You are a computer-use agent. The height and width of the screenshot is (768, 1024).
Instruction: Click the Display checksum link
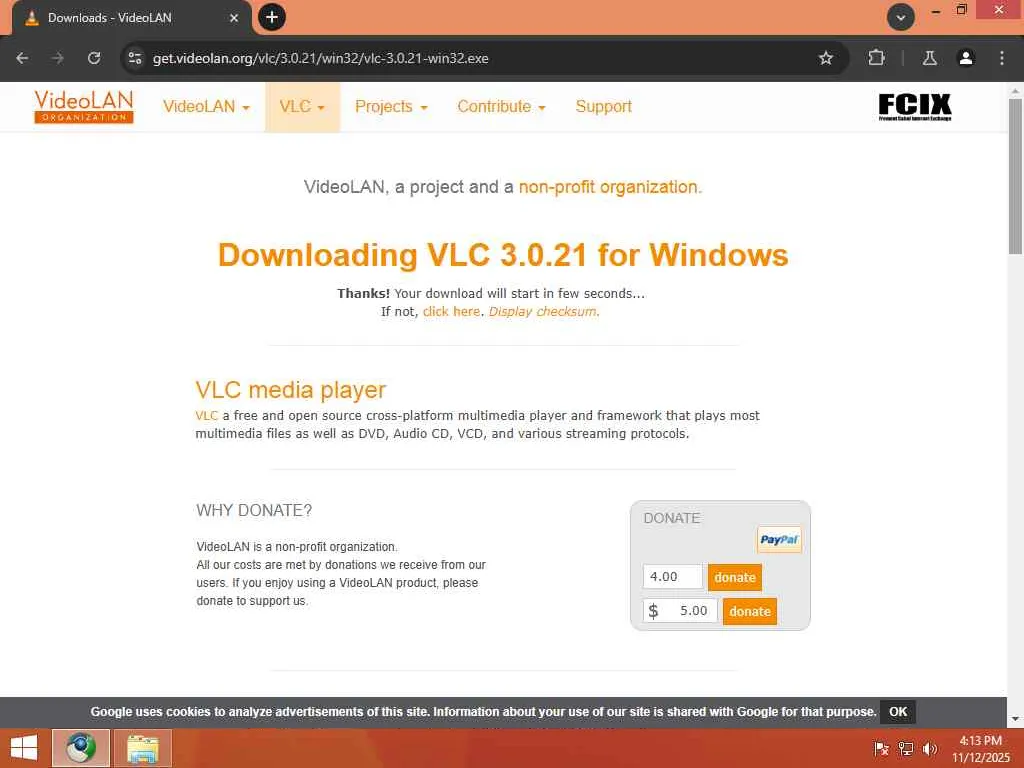click(543, 312)
